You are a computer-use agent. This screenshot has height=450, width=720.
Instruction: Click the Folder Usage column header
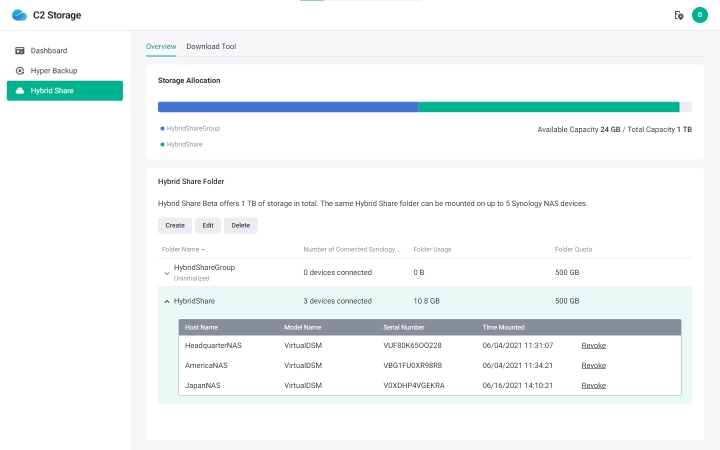coord(432,249)
